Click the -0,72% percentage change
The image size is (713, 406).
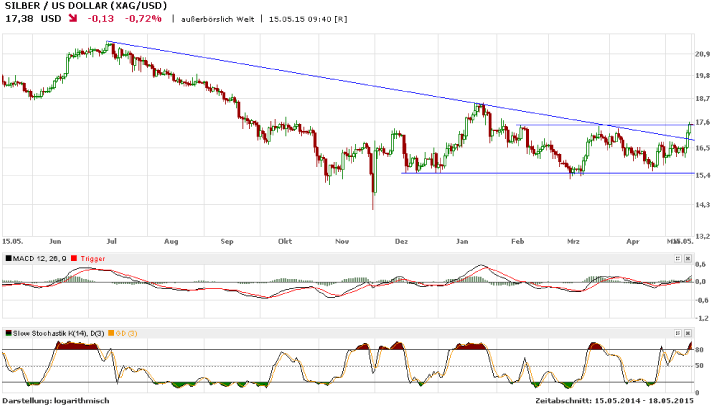coord(143,19)
